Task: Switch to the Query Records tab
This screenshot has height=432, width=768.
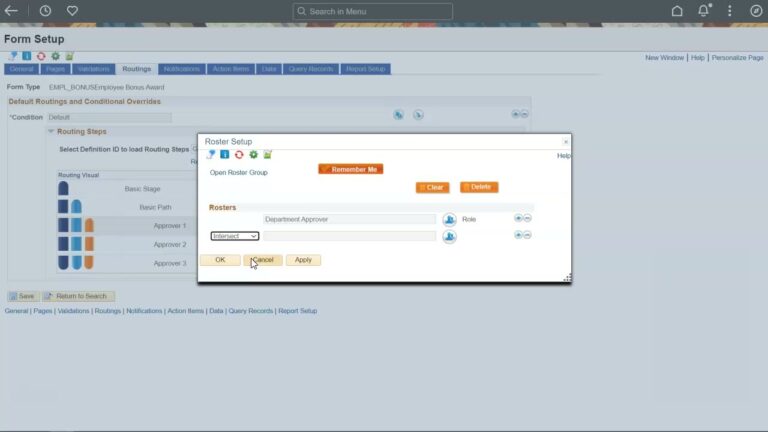Action: coord(311,69)
